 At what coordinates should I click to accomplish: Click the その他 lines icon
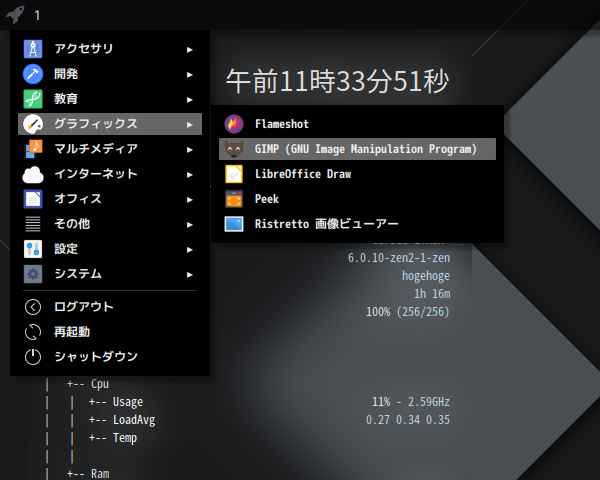pyautogui.click(x=33, y=224)
